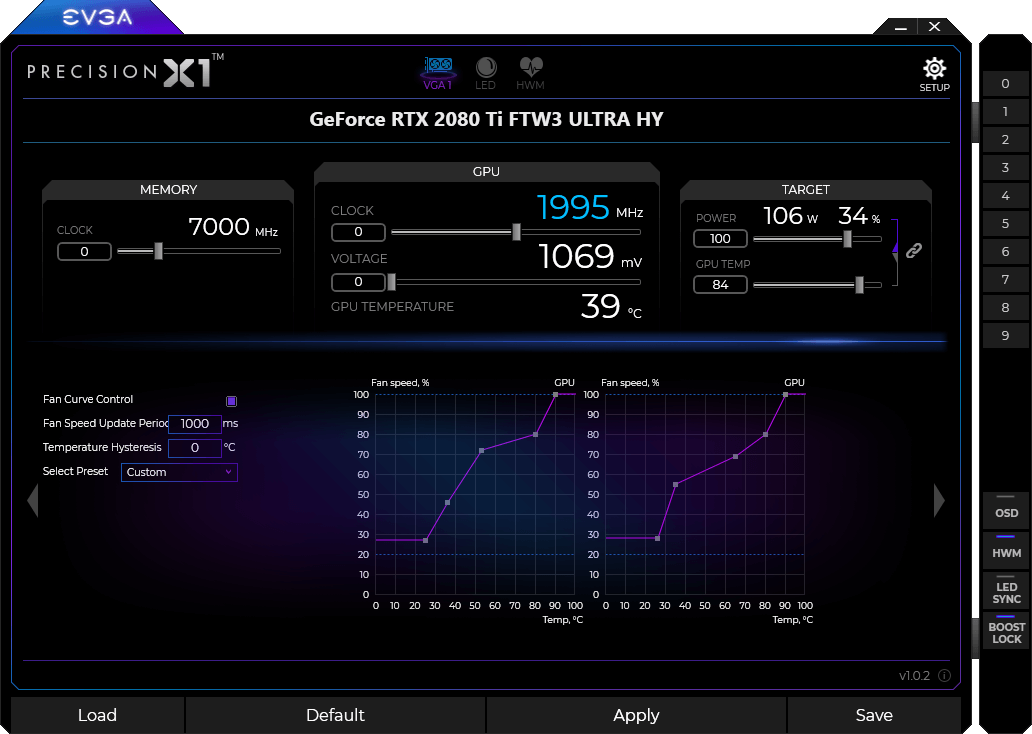
Task: Click the GeForce RTX 2080 Ti title
Action: 486,119
